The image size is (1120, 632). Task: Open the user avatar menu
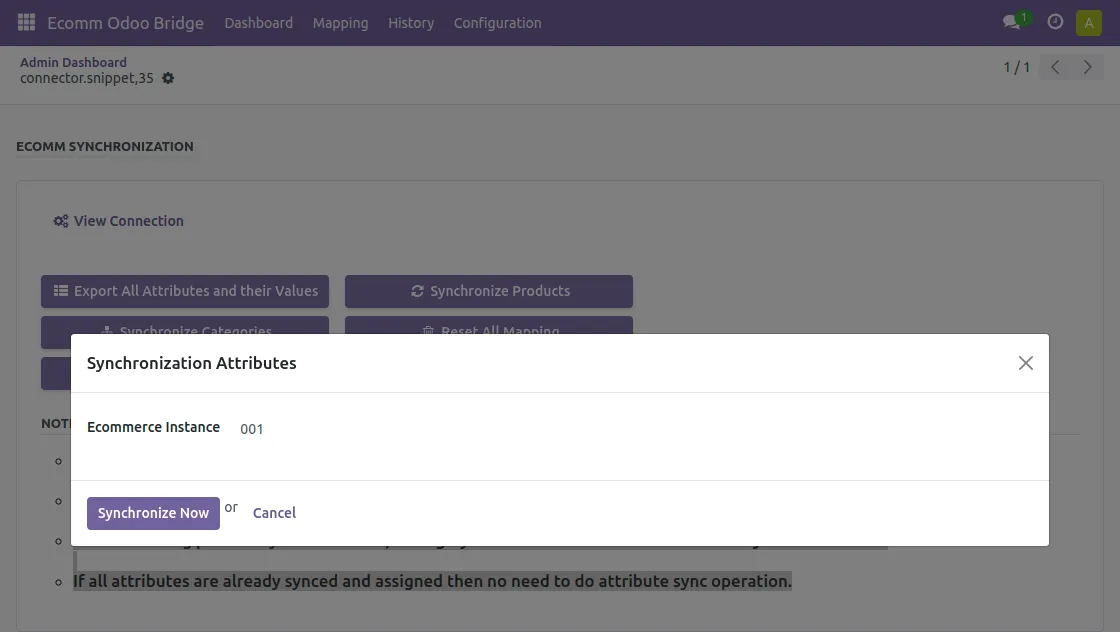coord(1088,21)
